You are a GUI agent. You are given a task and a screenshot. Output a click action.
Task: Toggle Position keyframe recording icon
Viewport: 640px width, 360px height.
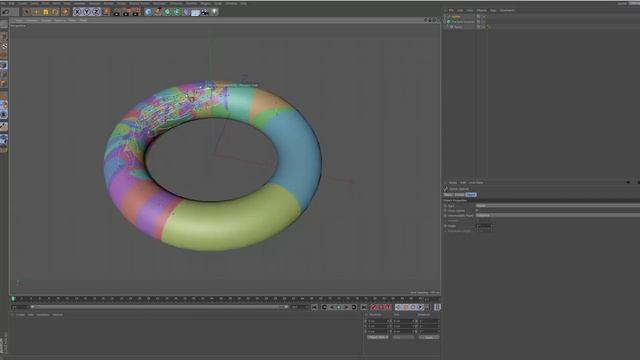(398, 307)
